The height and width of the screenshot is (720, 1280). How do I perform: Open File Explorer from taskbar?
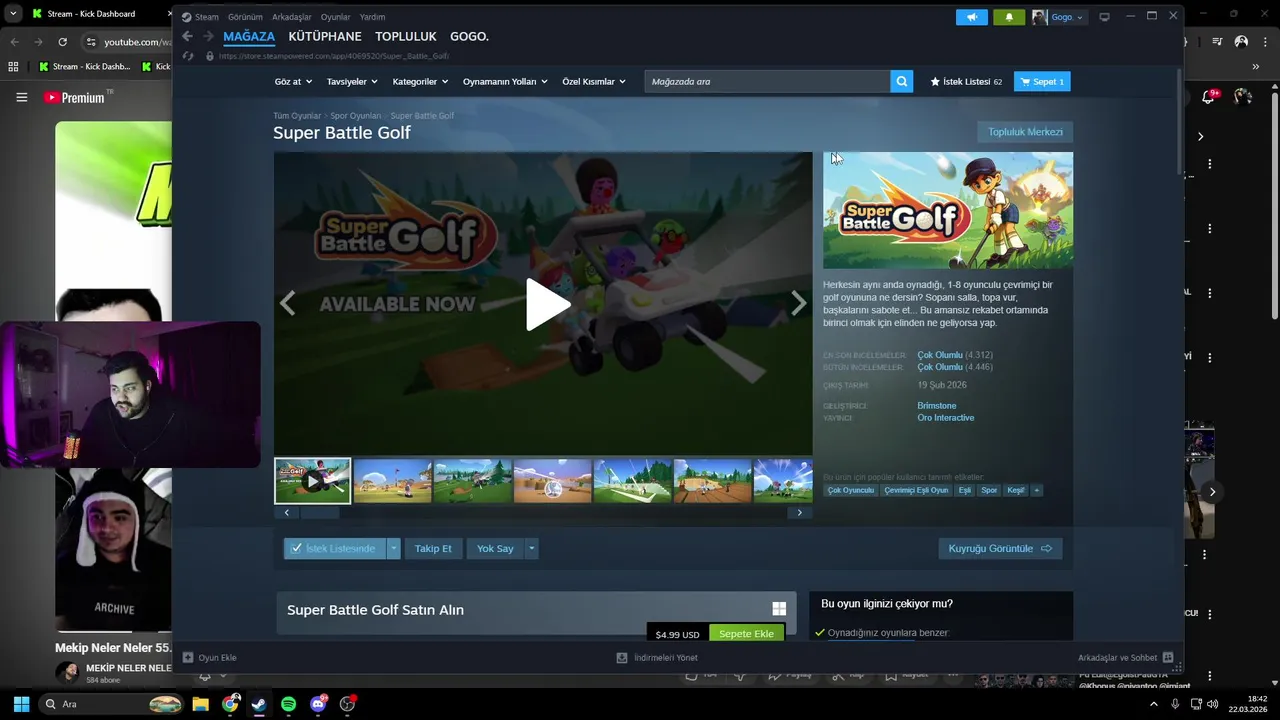[x=200, y=704]
